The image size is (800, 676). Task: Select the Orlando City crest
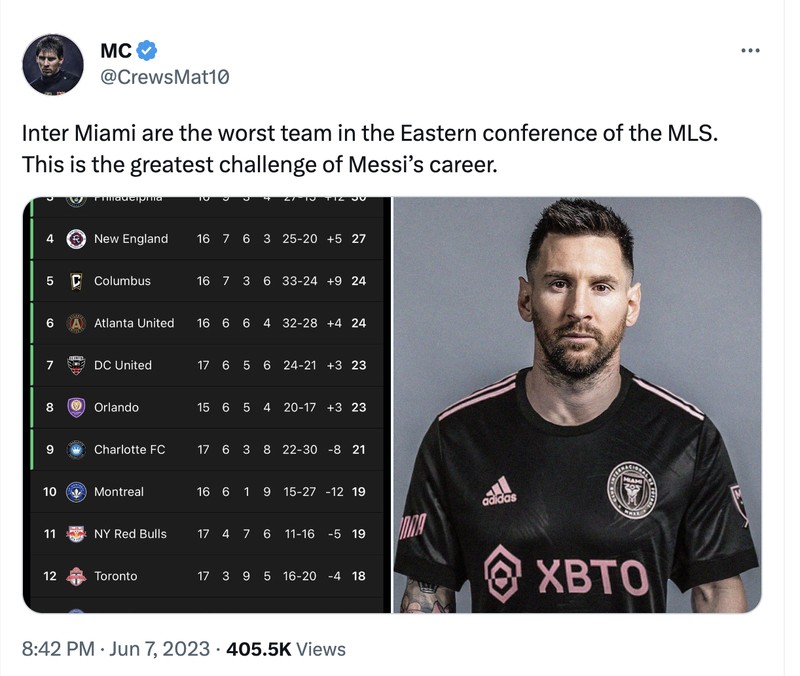(74, 407)
